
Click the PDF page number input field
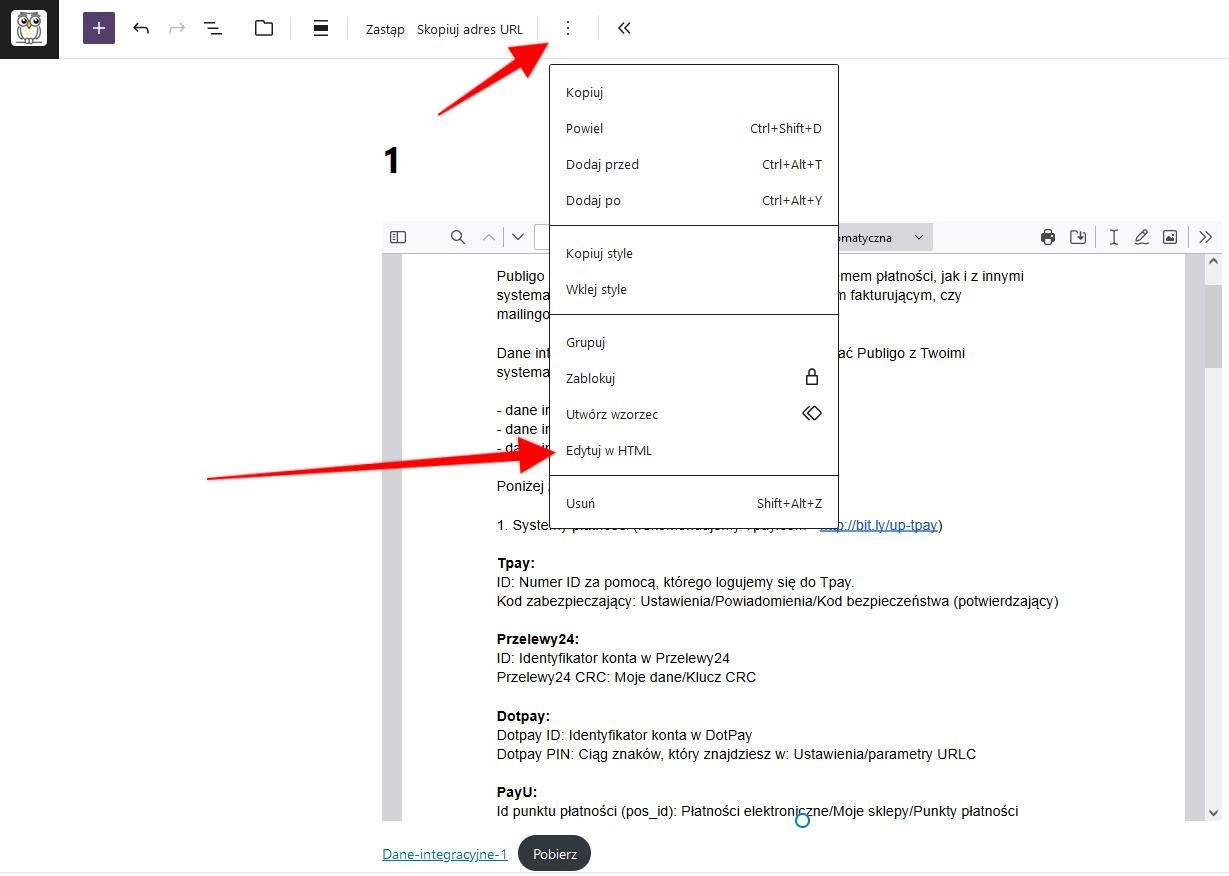click(x=542, y=237)
